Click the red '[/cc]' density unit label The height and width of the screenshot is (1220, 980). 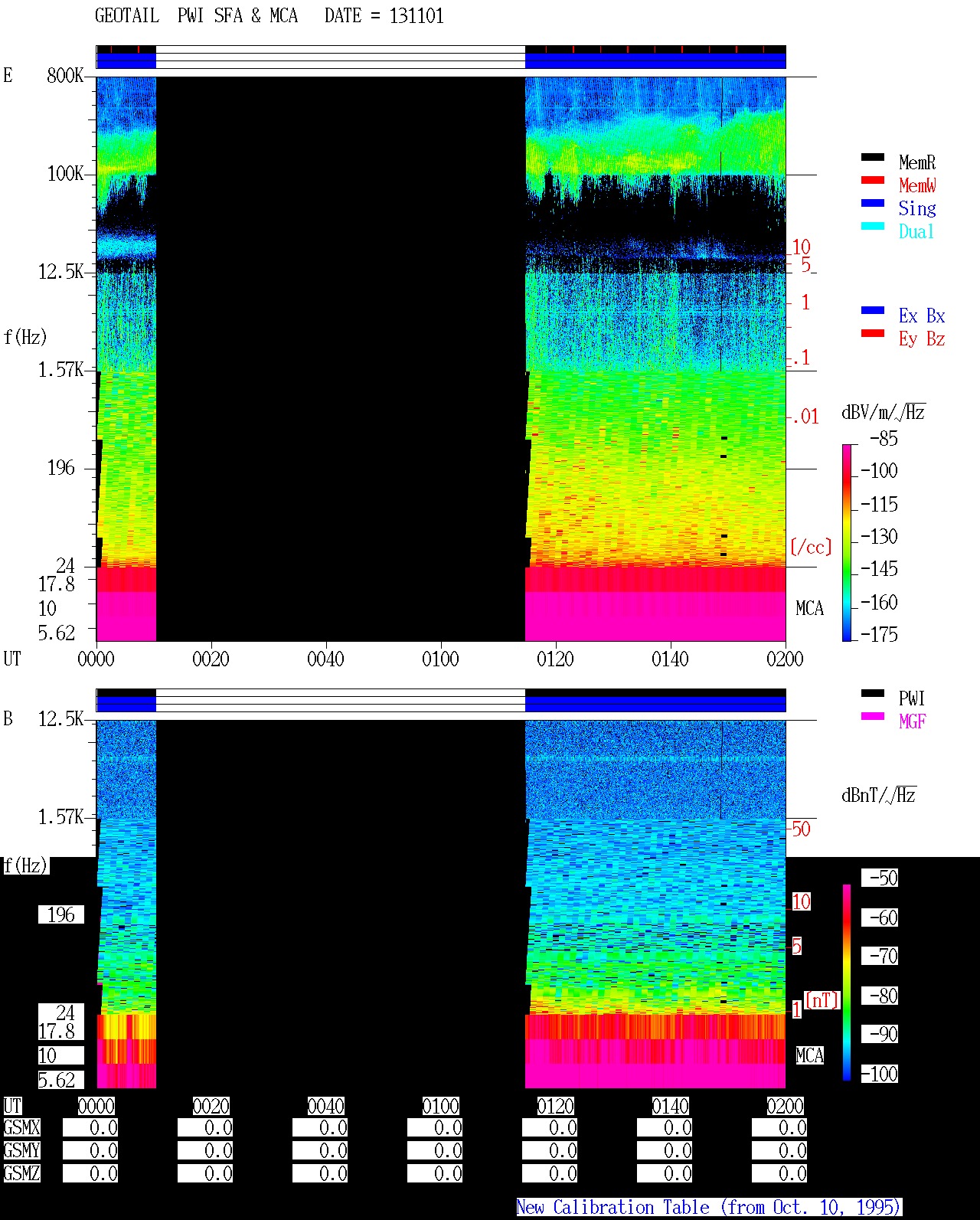tap(811, 547)
